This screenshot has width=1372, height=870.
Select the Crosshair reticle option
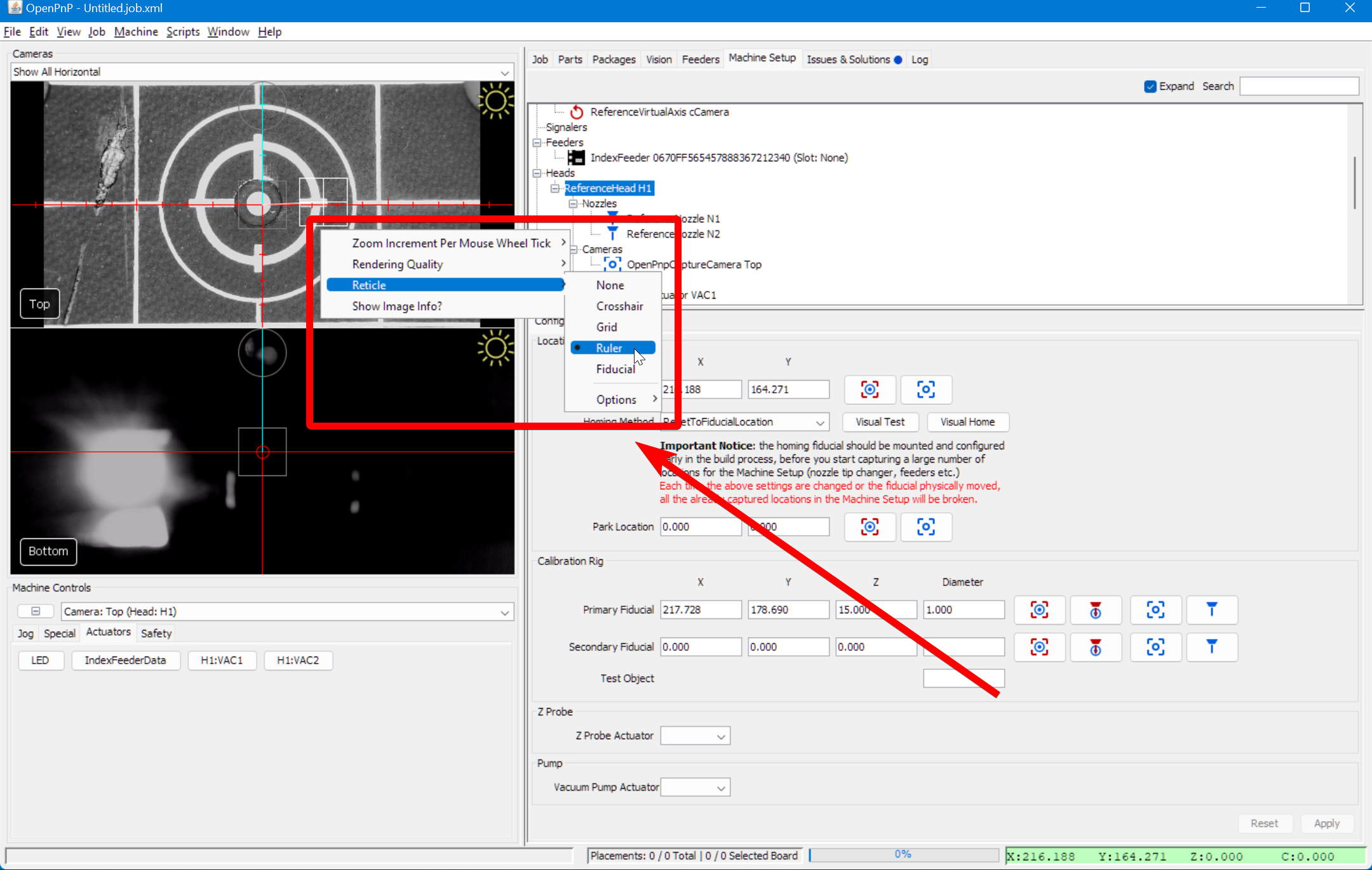620,306
